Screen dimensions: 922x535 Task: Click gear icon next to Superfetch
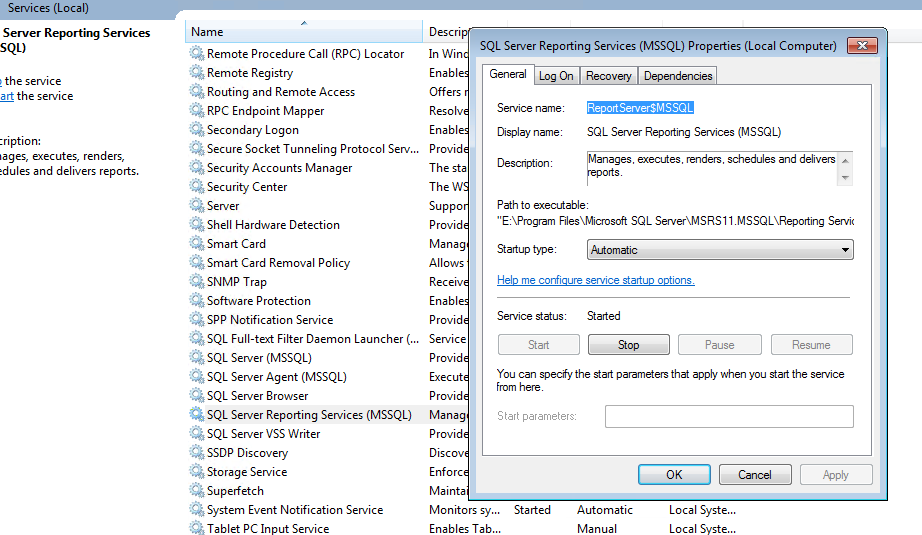coord(196,491)
